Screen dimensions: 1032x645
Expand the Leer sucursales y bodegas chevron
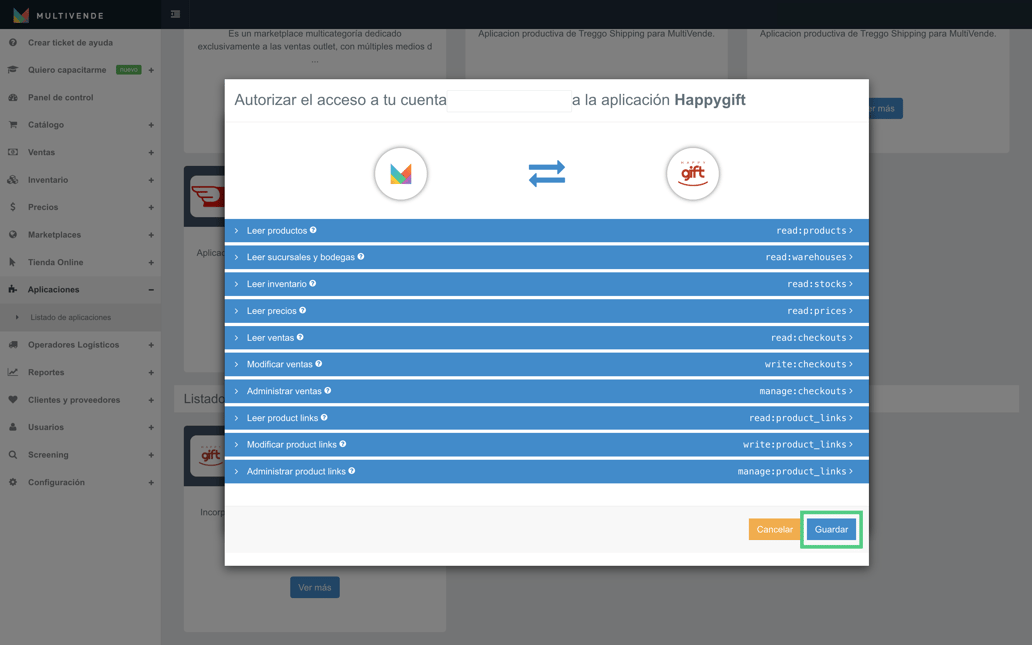point(236,257)
